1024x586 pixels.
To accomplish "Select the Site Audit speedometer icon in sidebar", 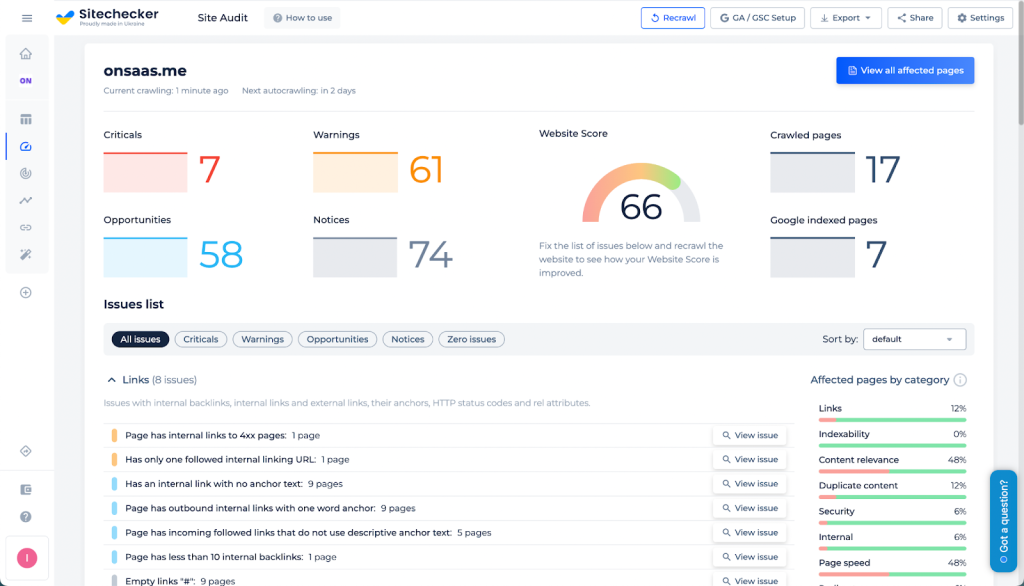I will coord(27,145).
